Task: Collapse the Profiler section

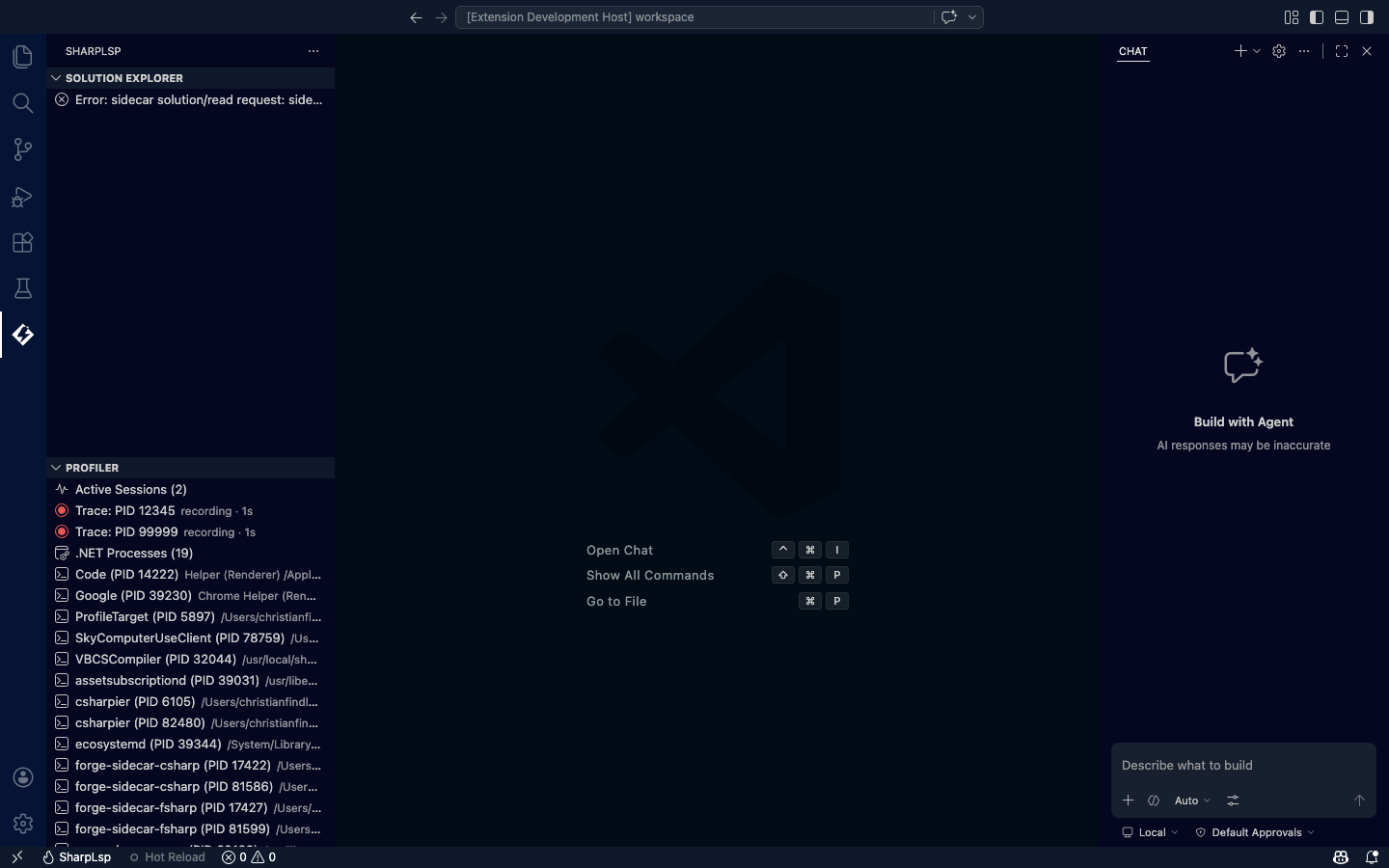Action: pos(190,468)
